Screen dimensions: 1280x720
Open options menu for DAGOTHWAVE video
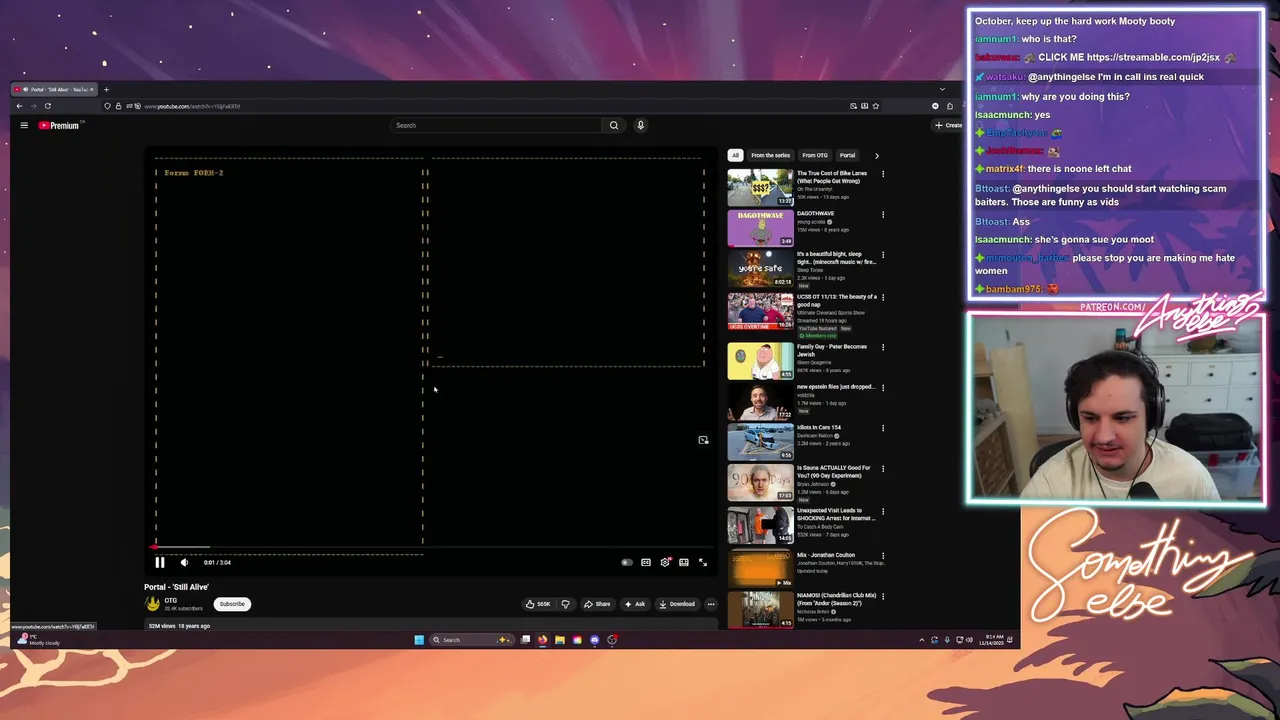883,214
